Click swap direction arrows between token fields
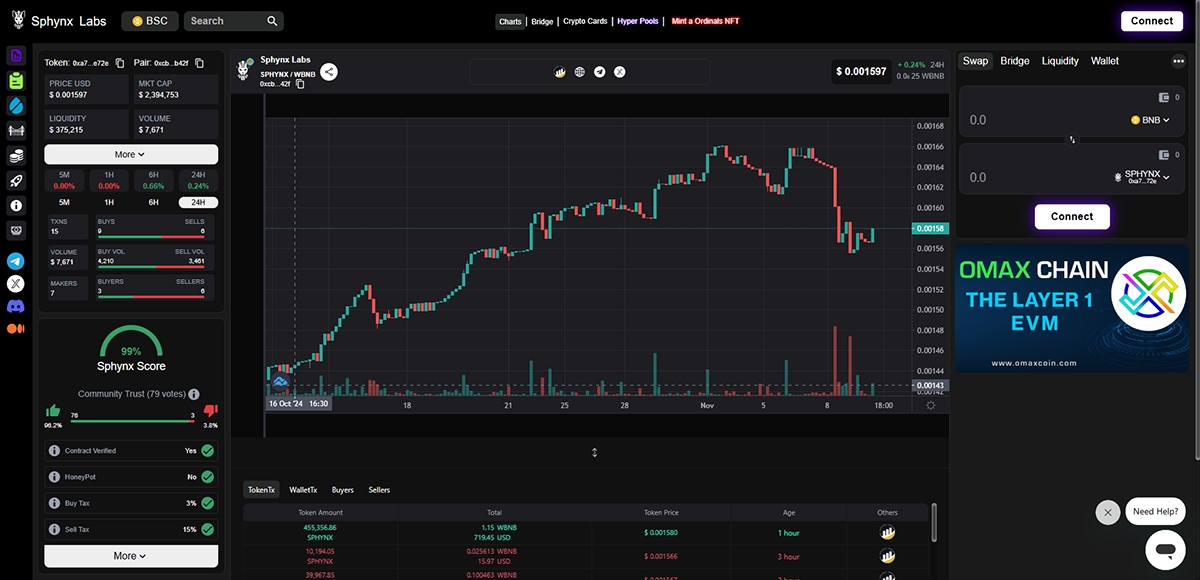The width and height of the screenshot is (1200, 580). [1072, 140]
